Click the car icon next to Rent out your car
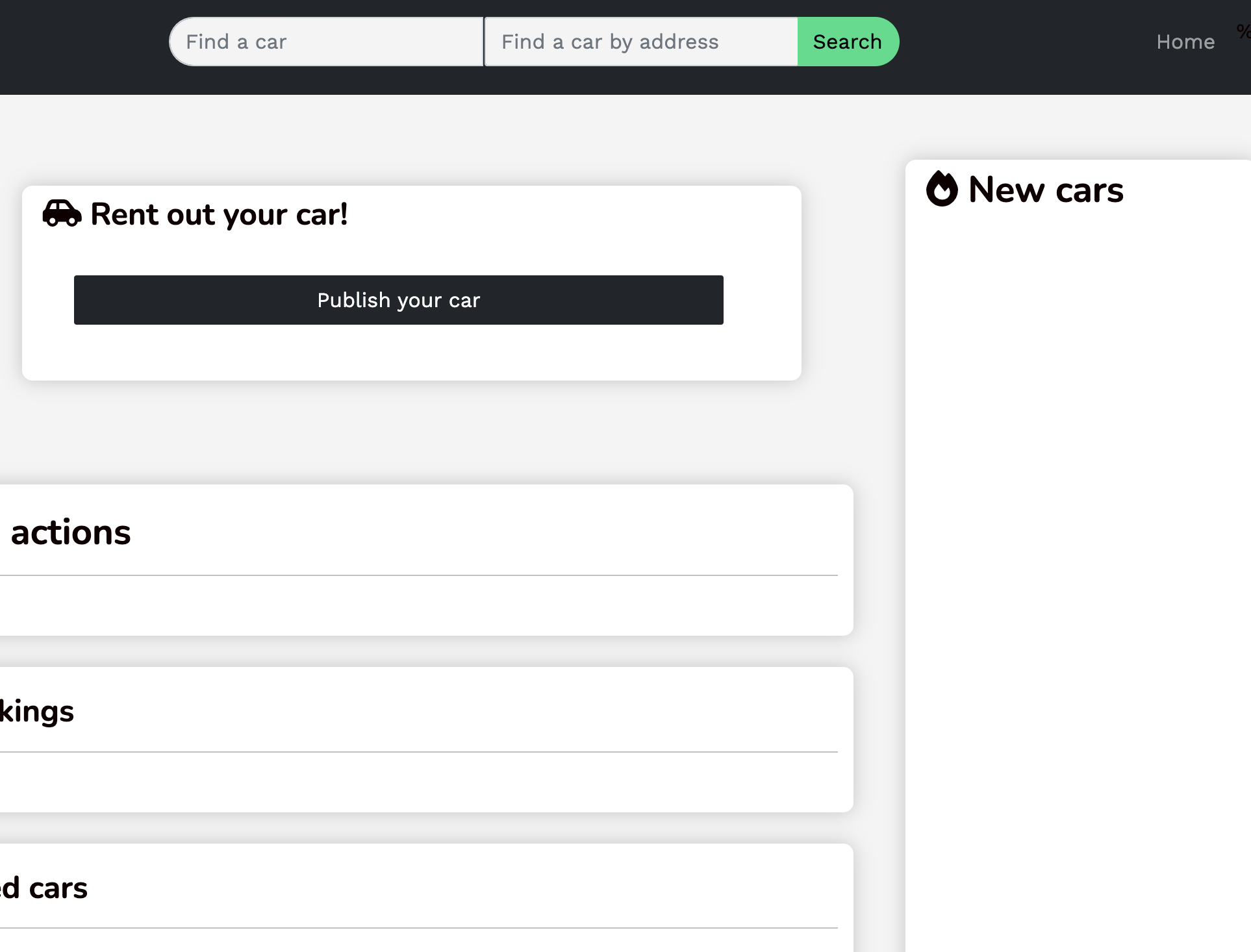Viewport: 1251px width, 952px height. click(62, 213)
